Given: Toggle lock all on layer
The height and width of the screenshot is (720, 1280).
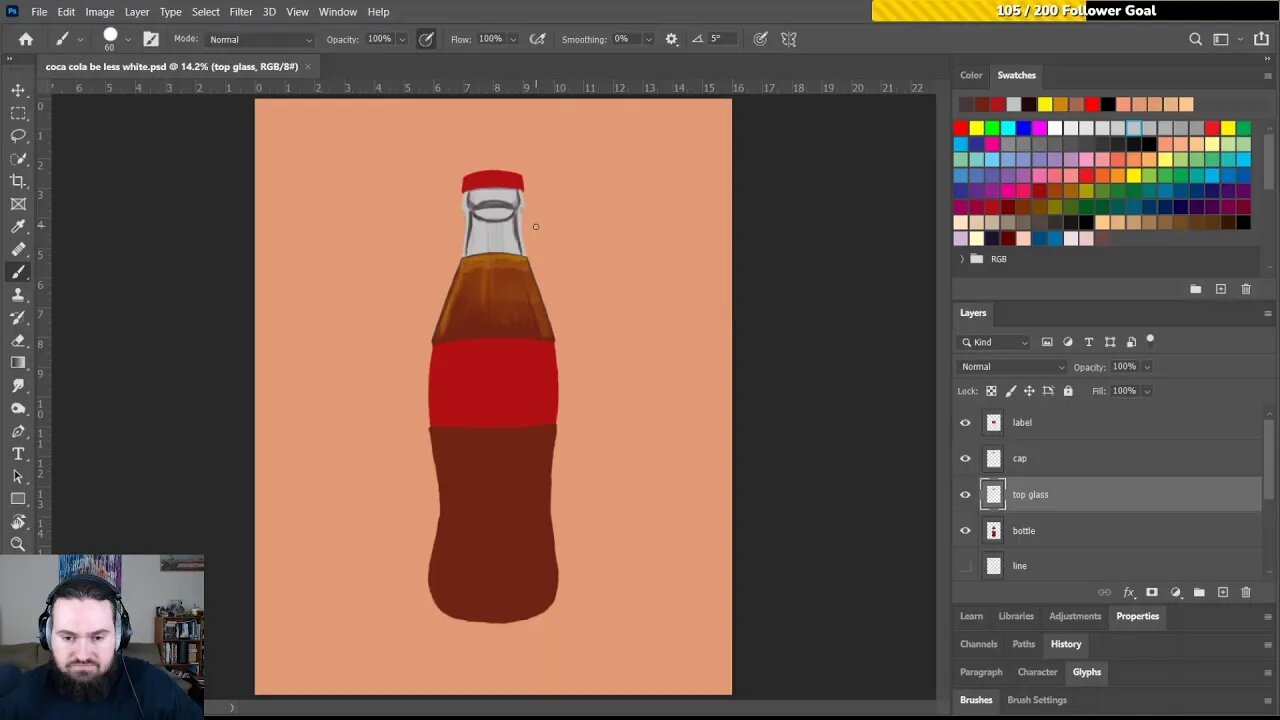Looking at the screenshot, I should tap(1068, 391).
